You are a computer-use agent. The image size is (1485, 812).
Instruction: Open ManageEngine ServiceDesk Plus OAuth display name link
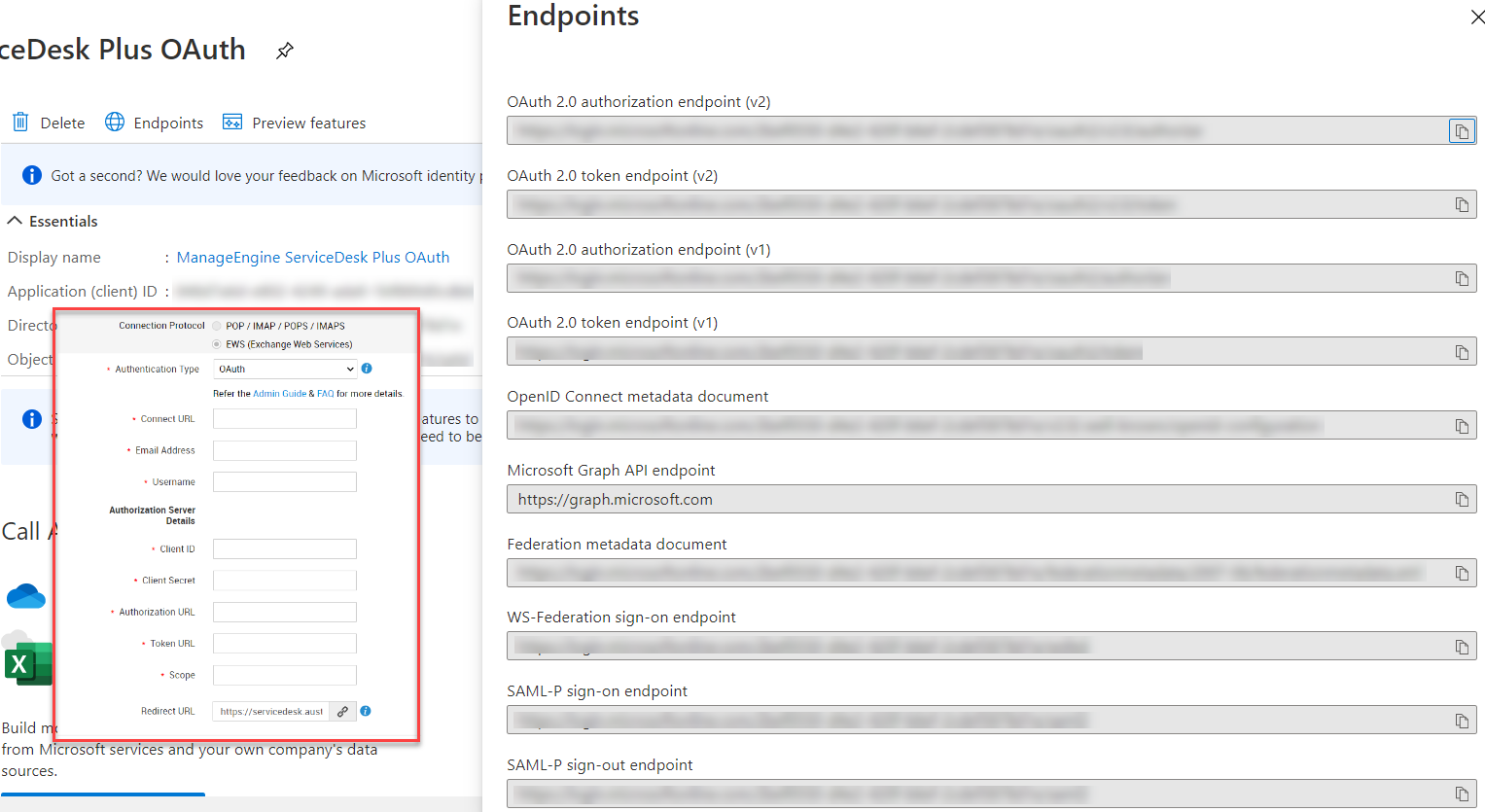click(313, 258)
